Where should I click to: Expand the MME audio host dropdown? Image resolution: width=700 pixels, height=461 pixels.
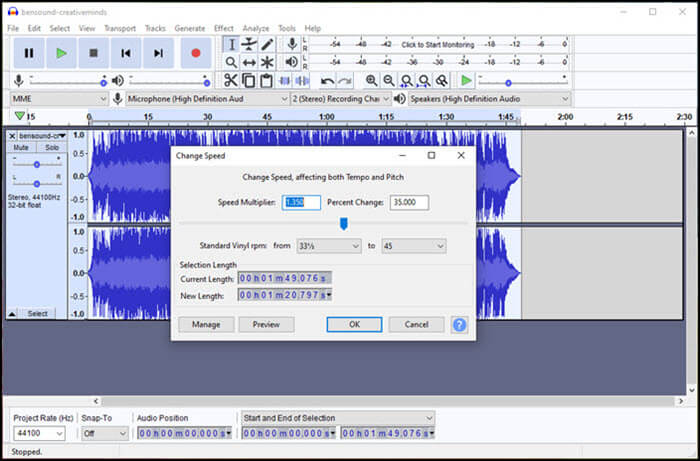click(x=58, y=99)
